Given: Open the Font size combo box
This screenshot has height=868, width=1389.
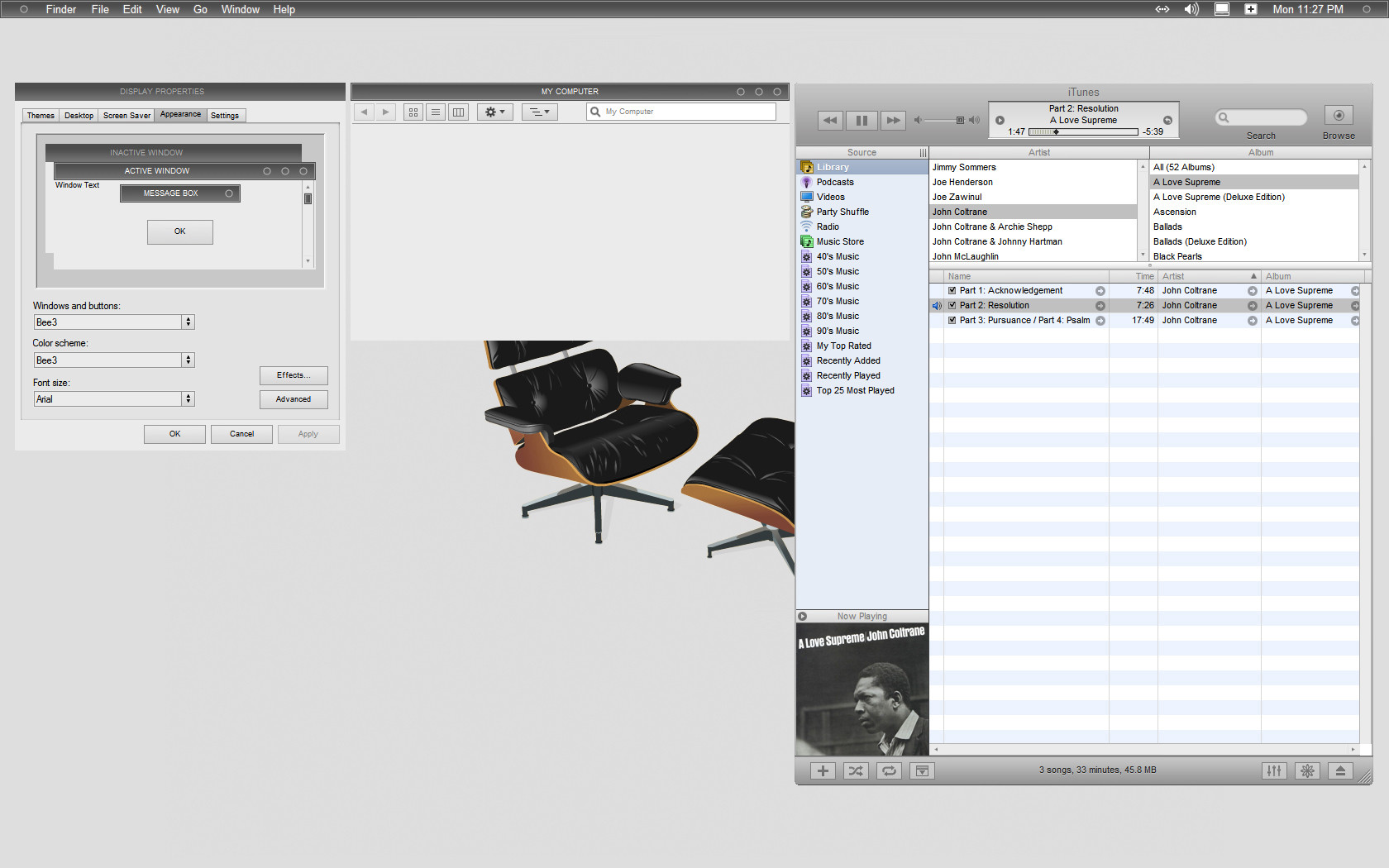Looking at the screenshot, I should click(x=114, y=398).
